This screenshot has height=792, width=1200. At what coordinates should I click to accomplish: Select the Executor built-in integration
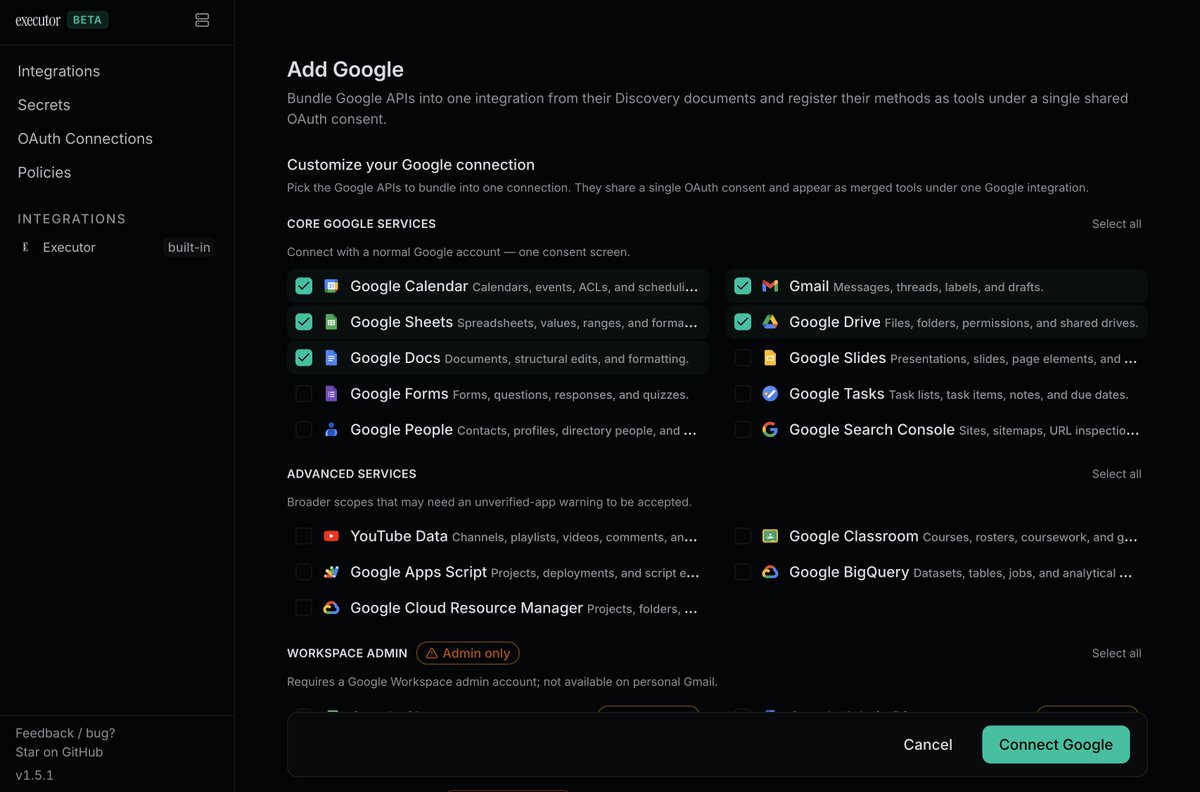click(x=117, y=247)
